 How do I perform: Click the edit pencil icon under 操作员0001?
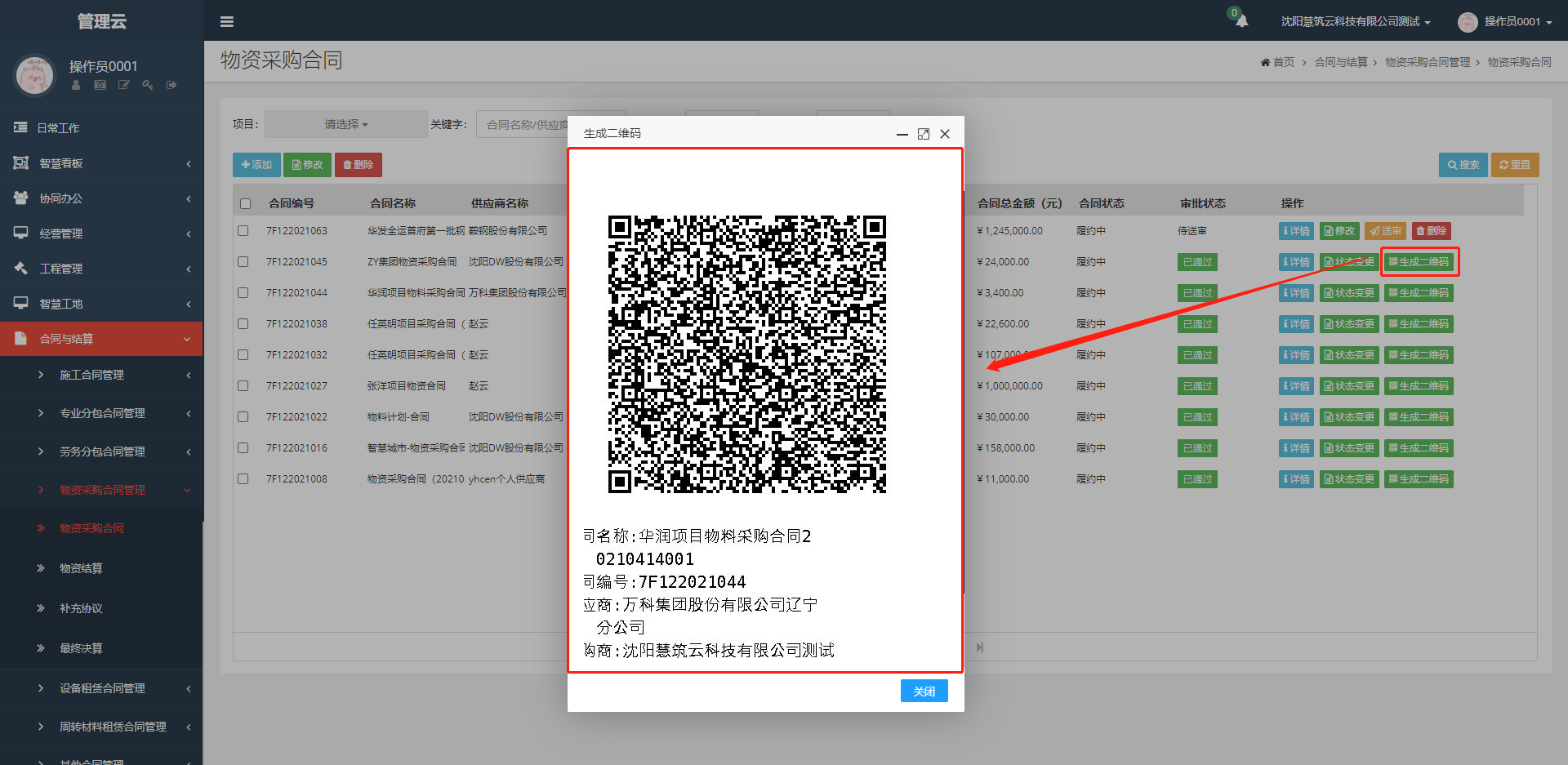coord(123,85)
